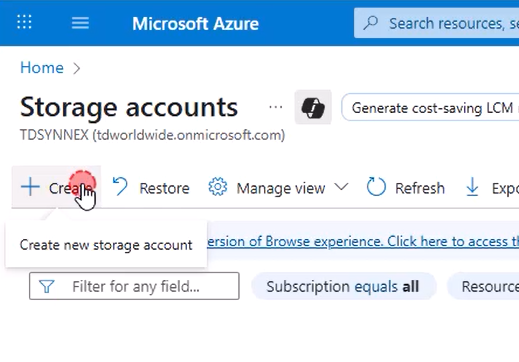The image size is (519, 362).
Task: Click Generate cost-saving LCM suggestion
Action: click(430, 108)
